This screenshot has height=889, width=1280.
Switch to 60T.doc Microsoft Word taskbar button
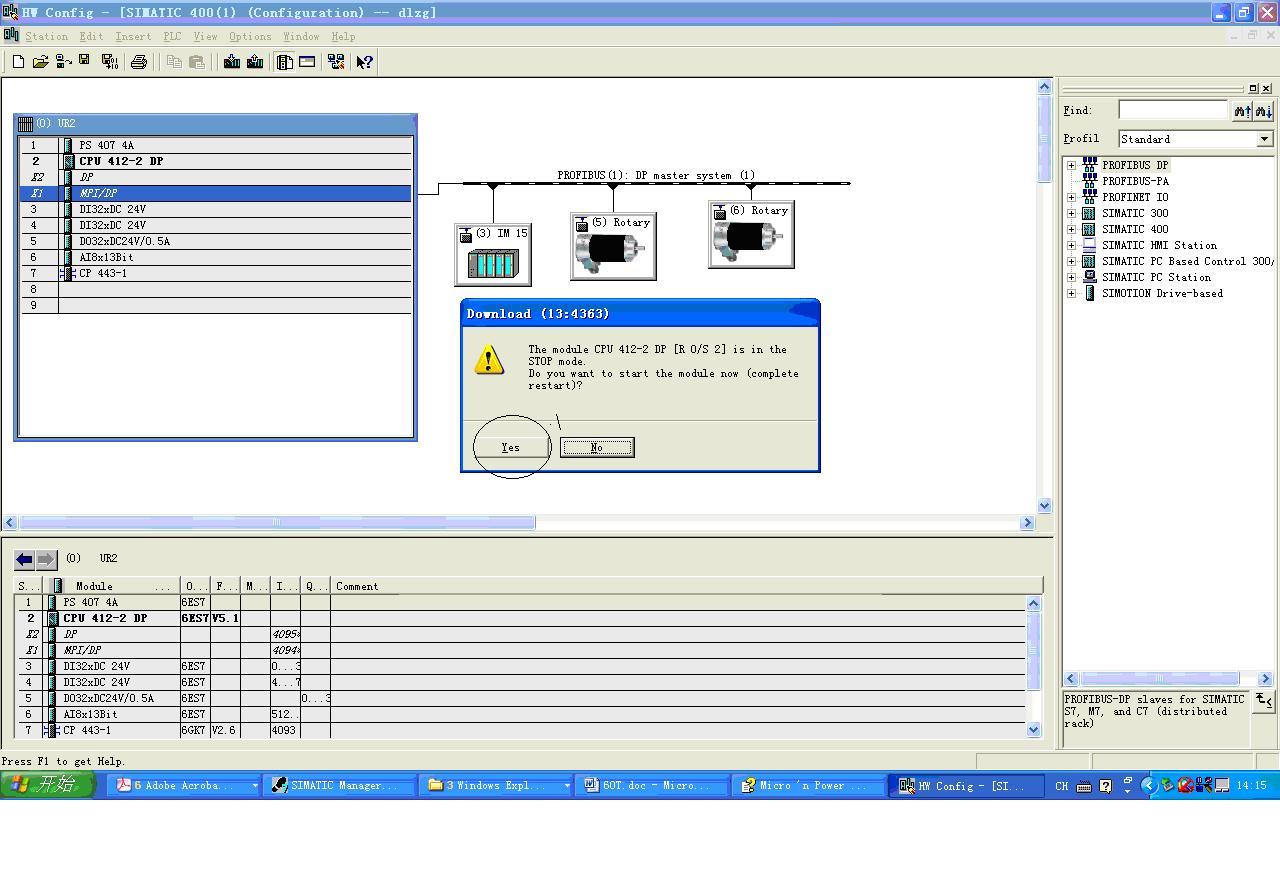coord(652,785)
